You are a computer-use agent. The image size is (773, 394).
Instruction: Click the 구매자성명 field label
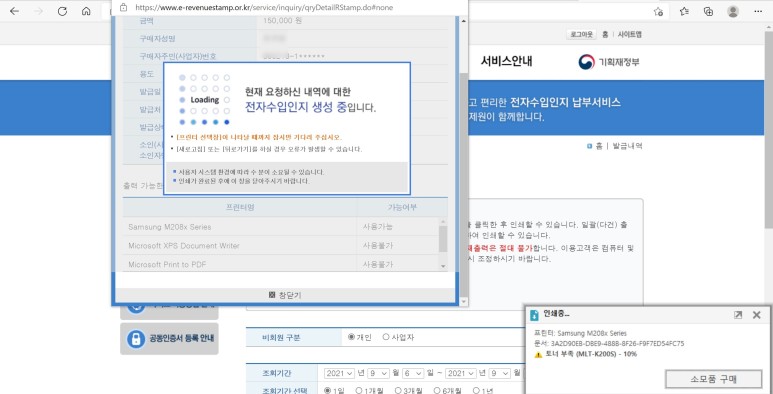157,39
